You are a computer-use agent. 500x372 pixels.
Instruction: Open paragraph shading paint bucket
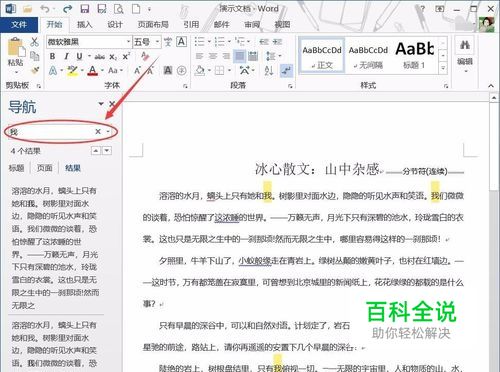[x=200, y=70]
